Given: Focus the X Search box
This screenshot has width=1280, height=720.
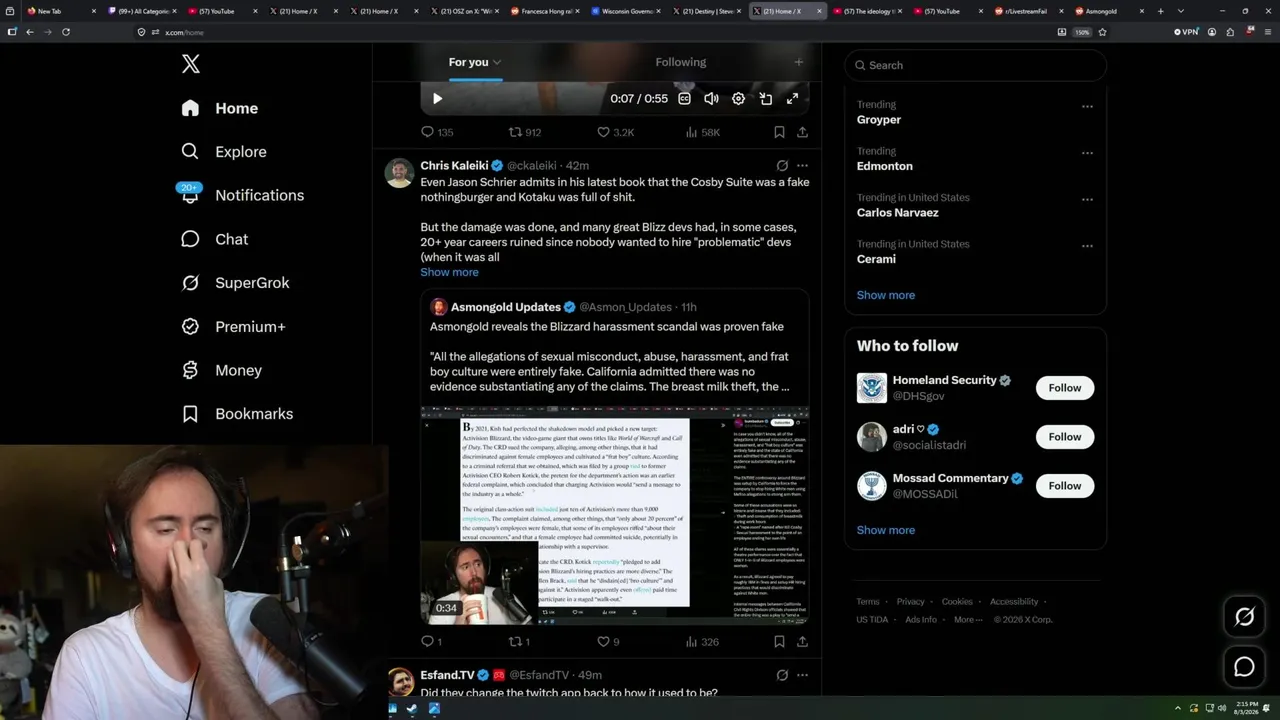Looking at the screenshot, I should coord(976,65).
